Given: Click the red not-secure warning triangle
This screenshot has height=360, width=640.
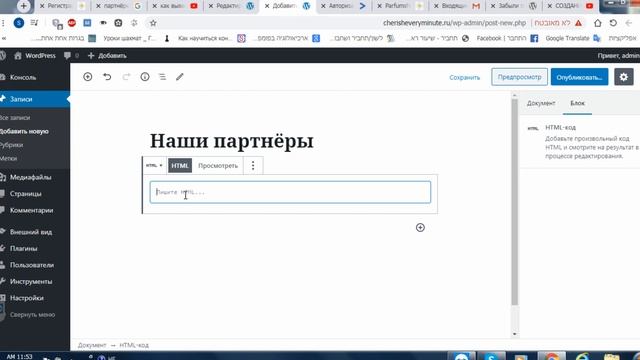Looking at the screenshot, I should tap(578, 23).
